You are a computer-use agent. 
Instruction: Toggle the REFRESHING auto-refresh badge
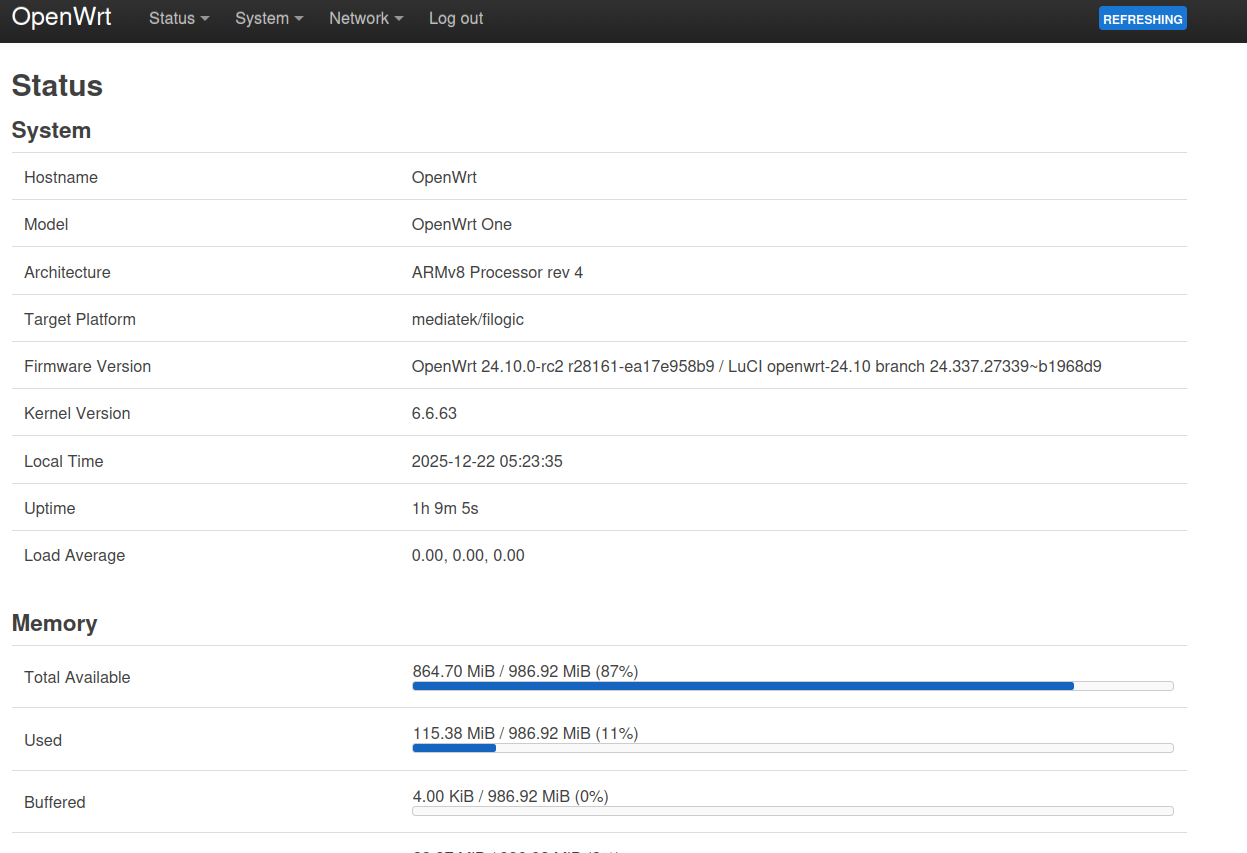pyautogui.click(x=1142, y=19)
